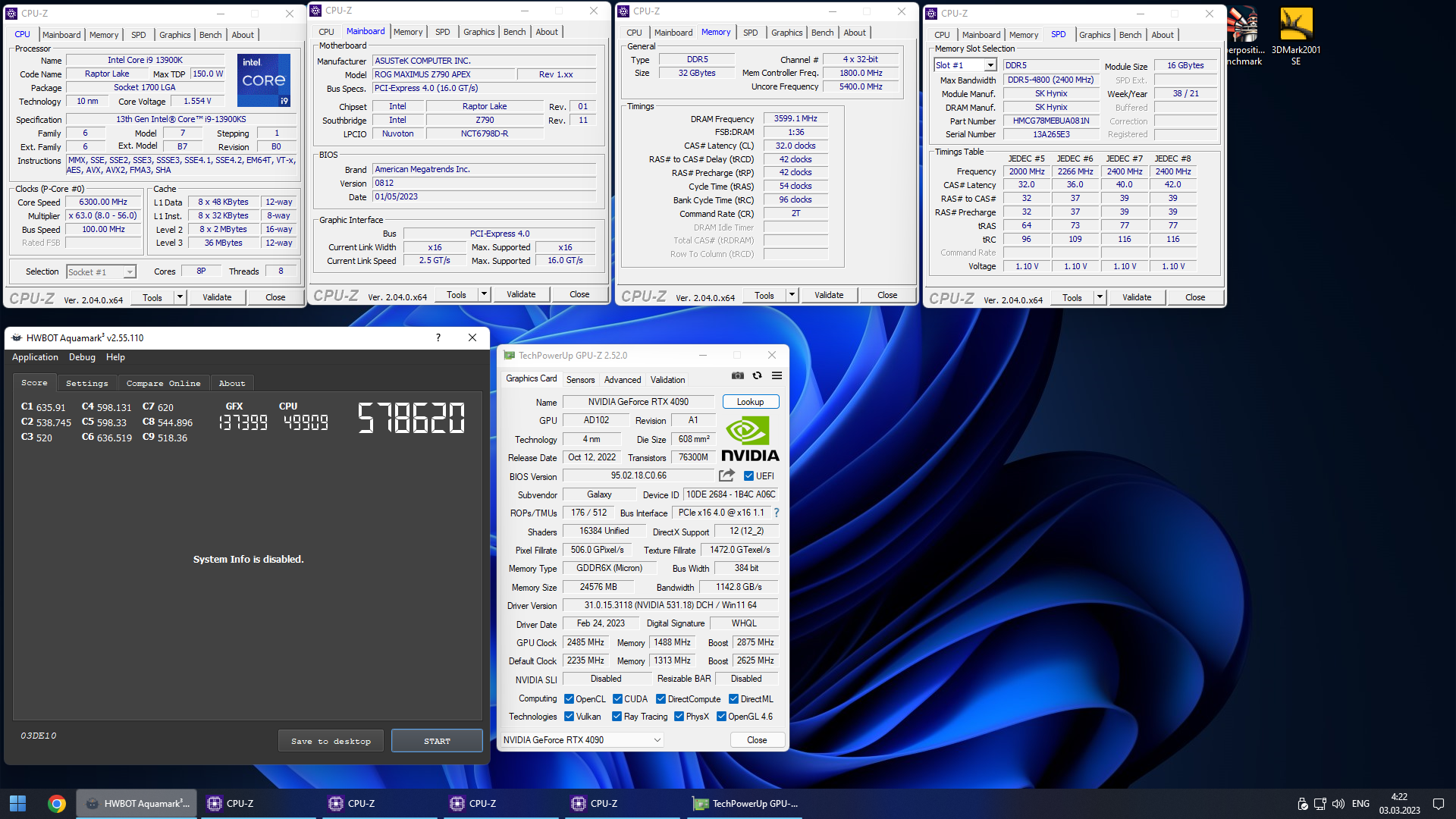Toggle the OpenCL checkbox
This screenshot has height=819, width=1456.
569,699
